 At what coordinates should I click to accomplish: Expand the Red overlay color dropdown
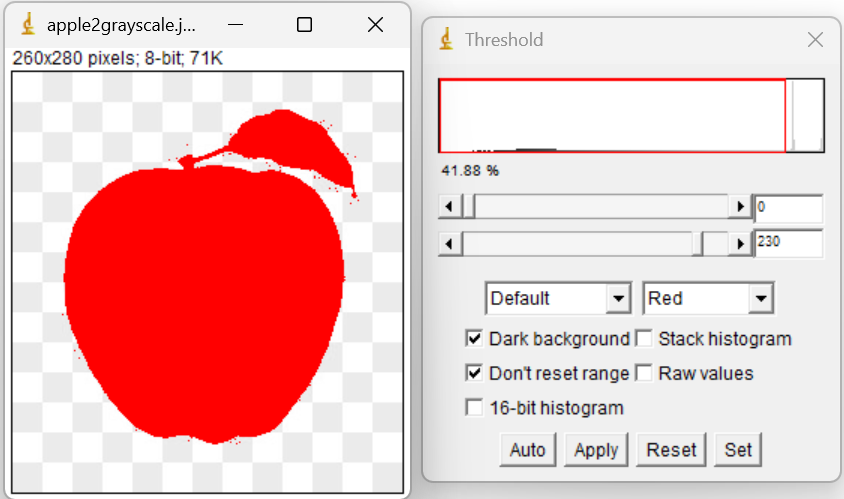point(708,298)
